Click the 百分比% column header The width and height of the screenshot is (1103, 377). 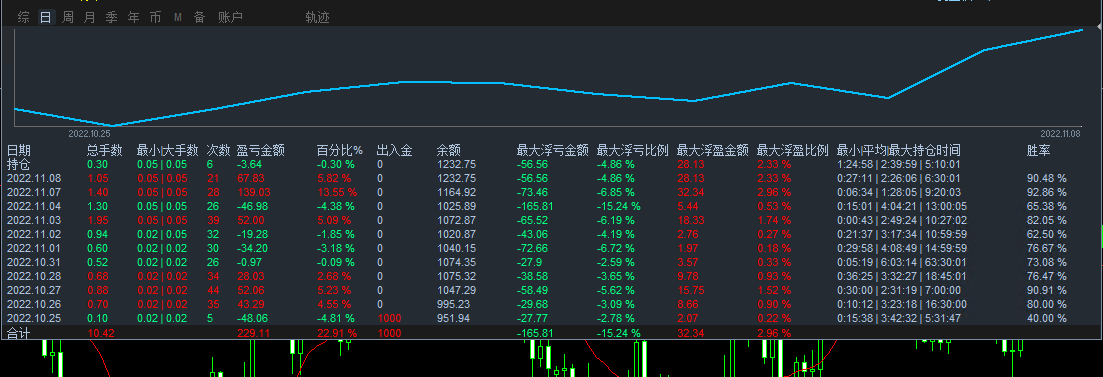(x=340, y=151)
